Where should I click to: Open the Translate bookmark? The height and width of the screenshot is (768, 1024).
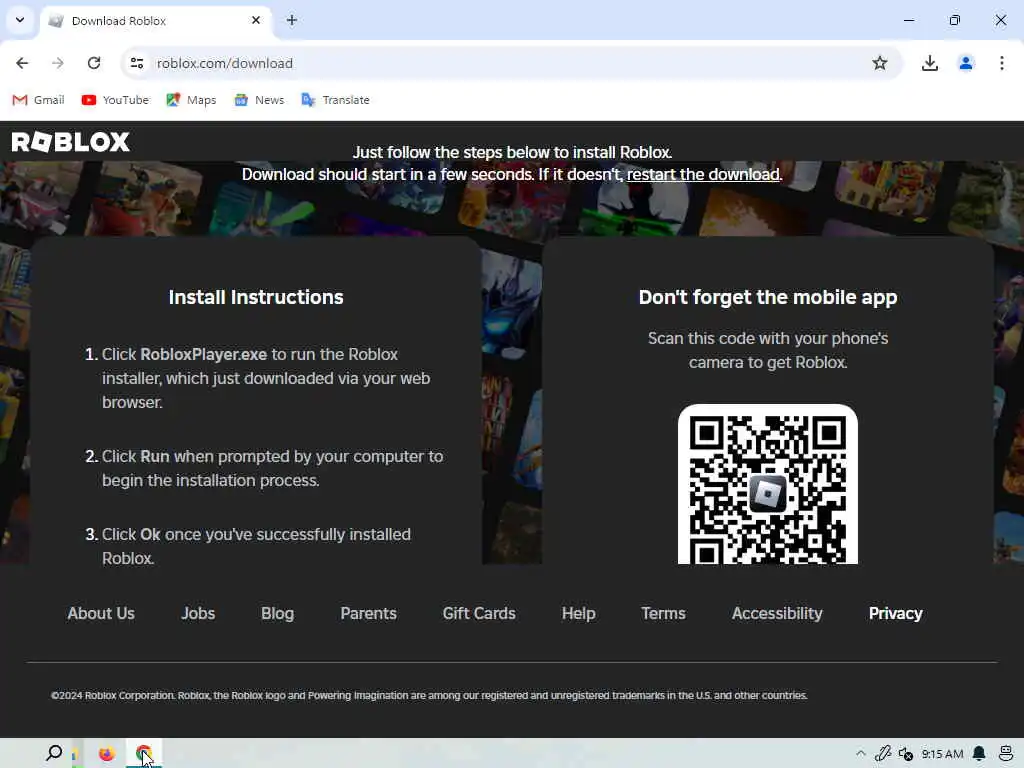[336, 100]
